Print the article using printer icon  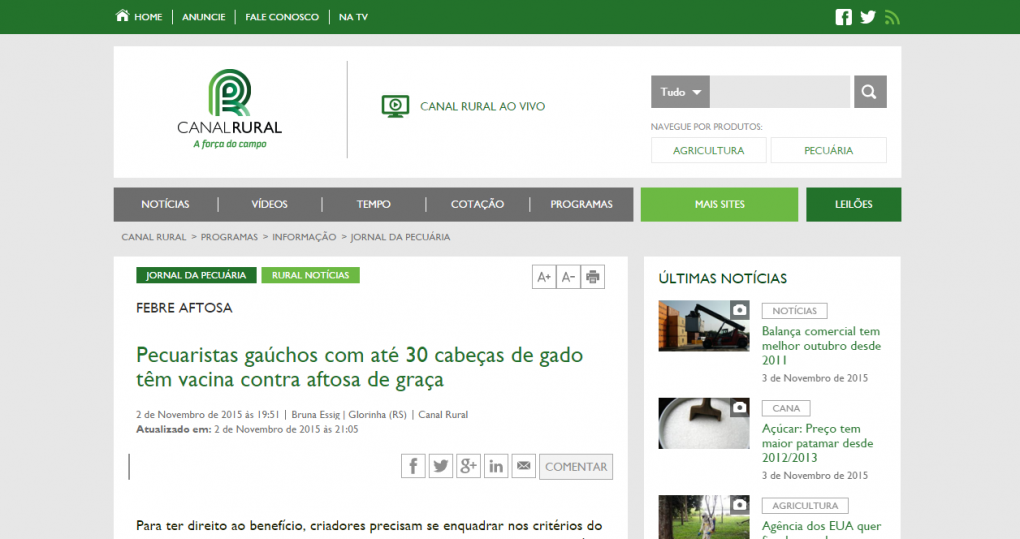coord(593,277)
